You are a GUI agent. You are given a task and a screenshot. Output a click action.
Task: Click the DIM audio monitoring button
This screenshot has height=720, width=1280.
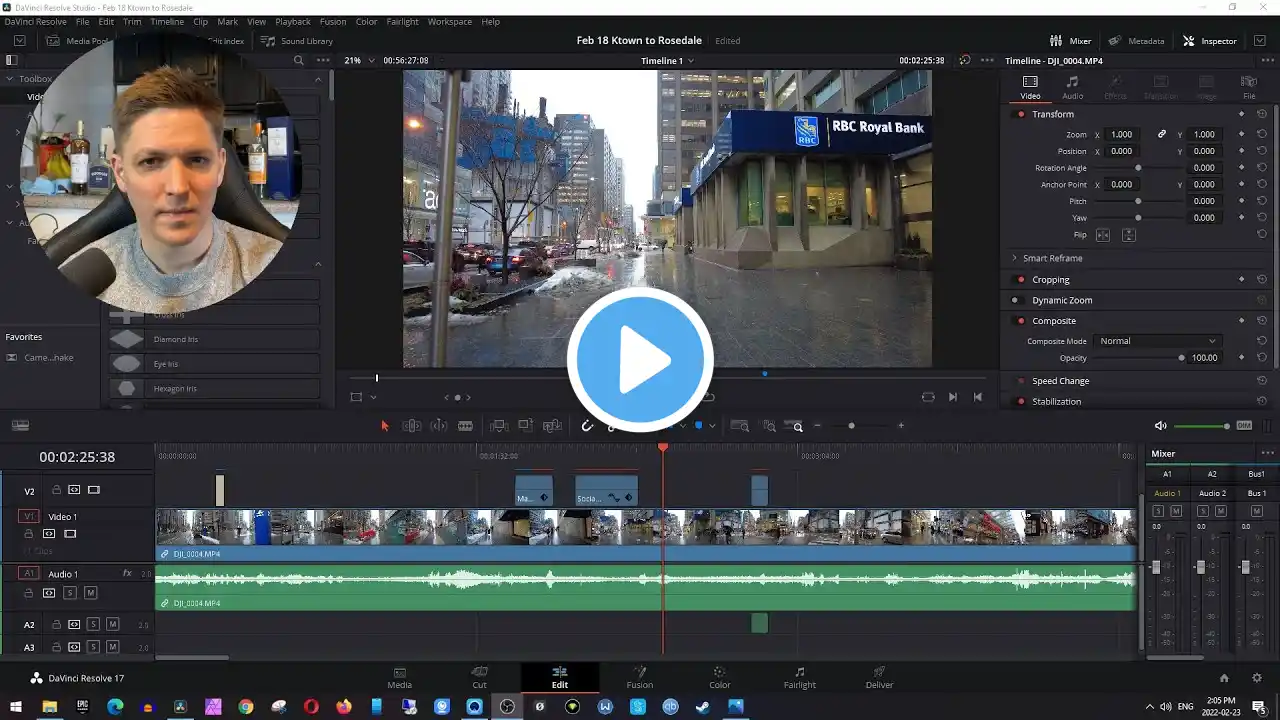[x=1244, y=426]
